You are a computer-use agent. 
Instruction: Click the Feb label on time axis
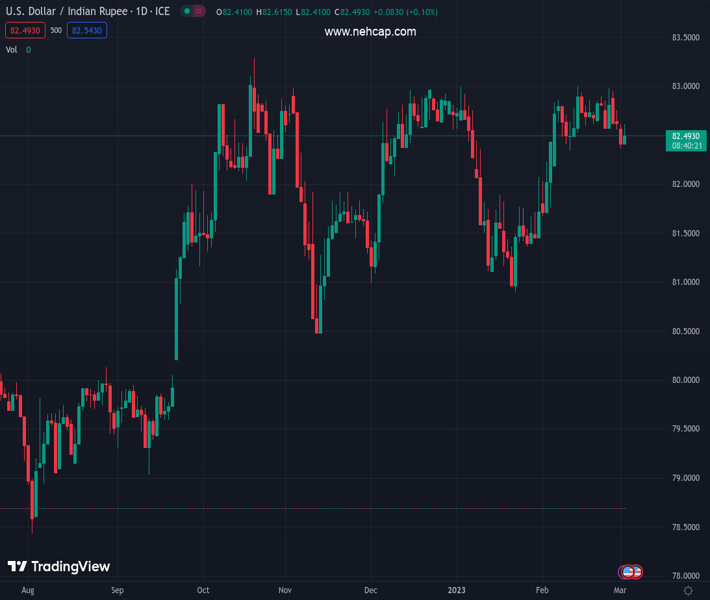(x=542, y=591)
